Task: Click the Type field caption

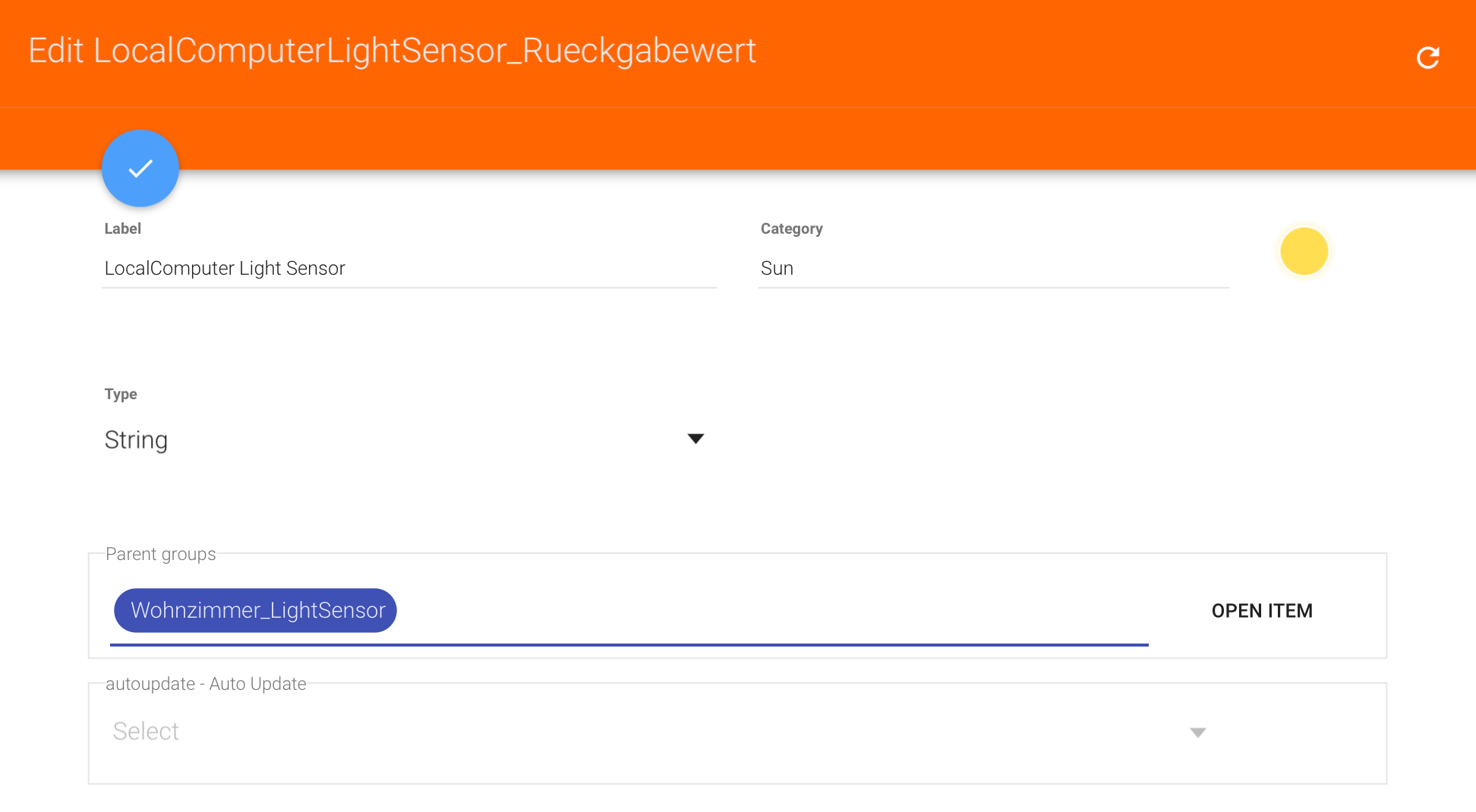Action: pos(121,394)
